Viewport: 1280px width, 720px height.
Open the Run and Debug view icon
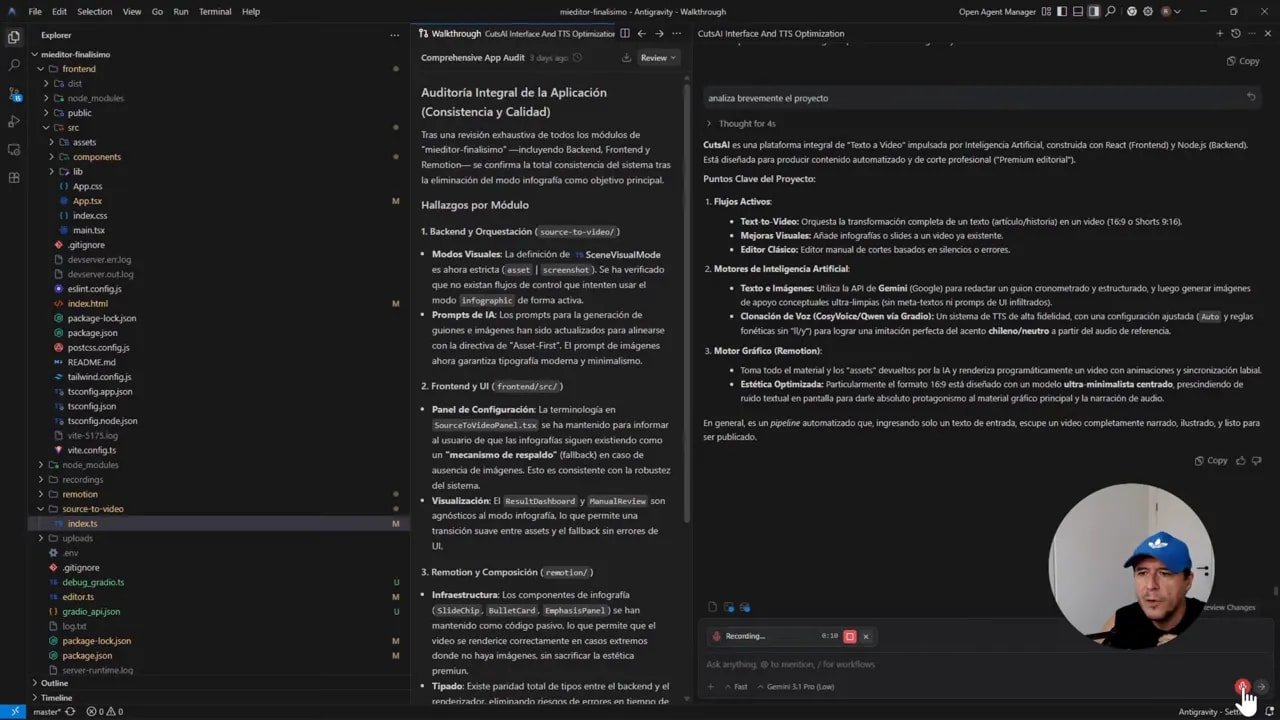pos(14,121)
